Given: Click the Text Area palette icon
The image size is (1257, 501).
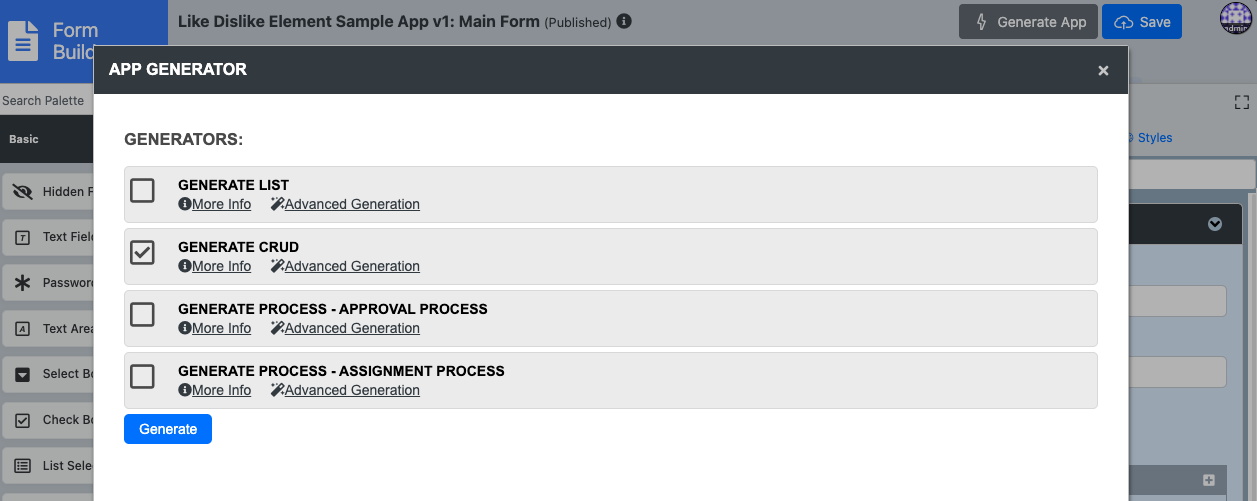Looking at the screenshot, I should click(22, 329).
